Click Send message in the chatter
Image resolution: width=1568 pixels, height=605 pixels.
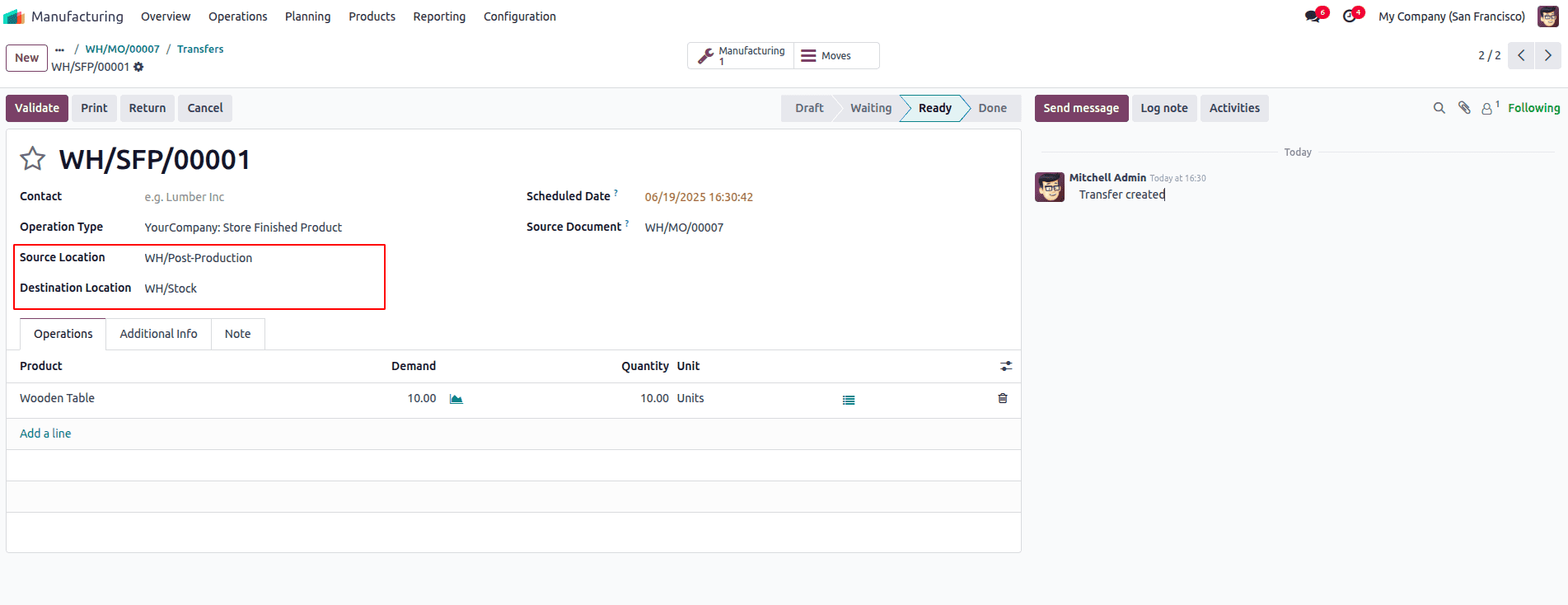1081,108
